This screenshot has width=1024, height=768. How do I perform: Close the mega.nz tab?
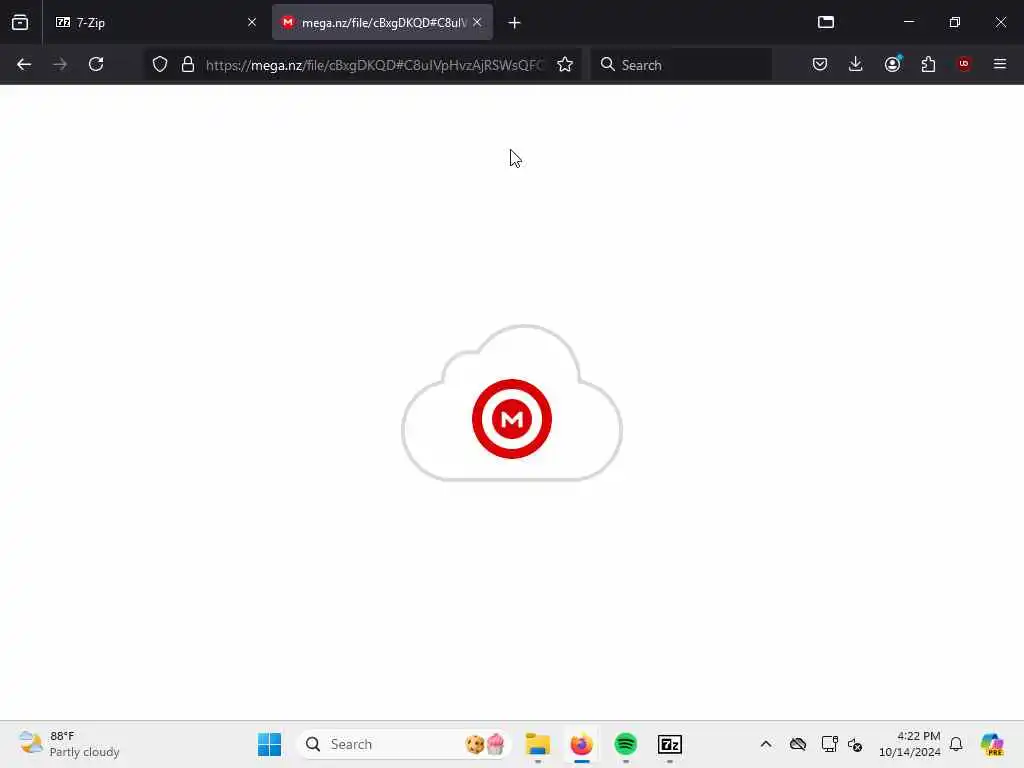[x=477, y=22]
